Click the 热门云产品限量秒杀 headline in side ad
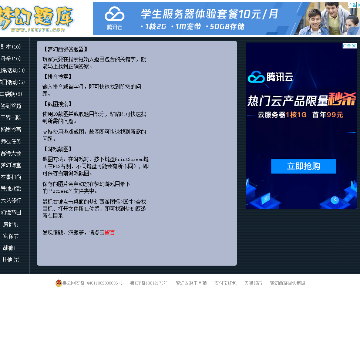This screenshot has height=360, width=360. [302, 99]
